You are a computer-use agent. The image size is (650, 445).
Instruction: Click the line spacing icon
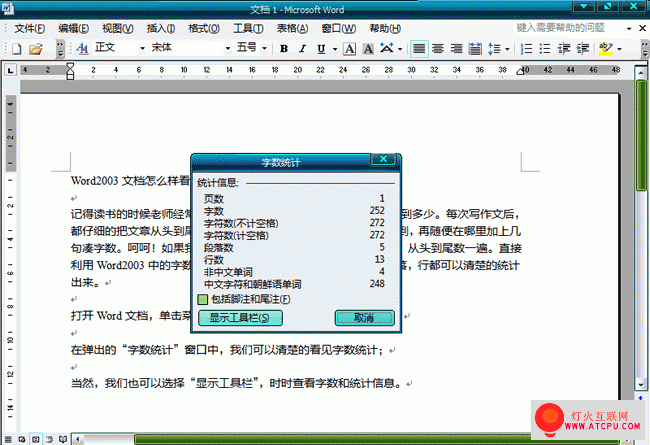click(495, 49)
